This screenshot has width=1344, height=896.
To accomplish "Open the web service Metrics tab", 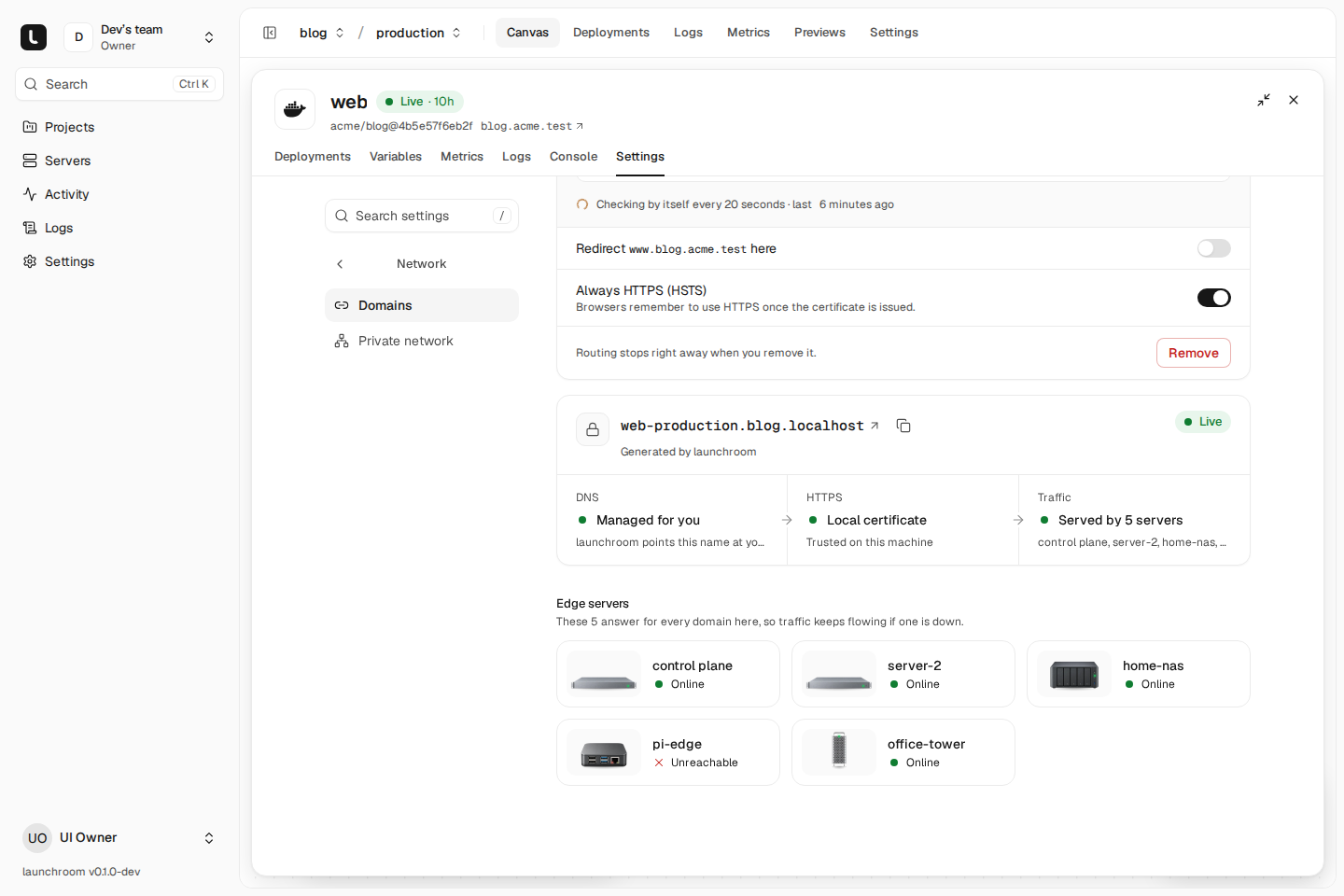I will point(462,157).
